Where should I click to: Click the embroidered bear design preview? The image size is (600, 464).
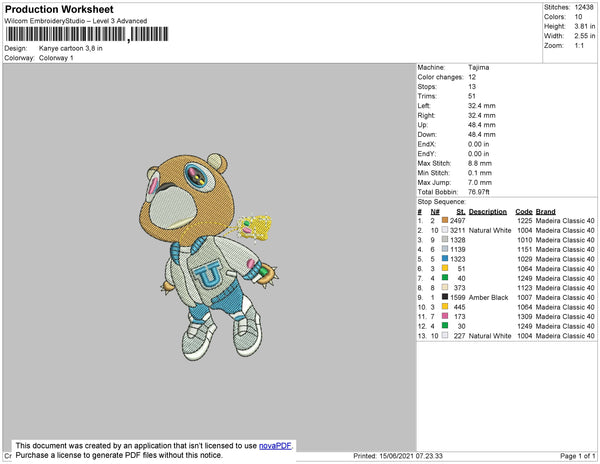pyautogui.click(x=209, y=257)
